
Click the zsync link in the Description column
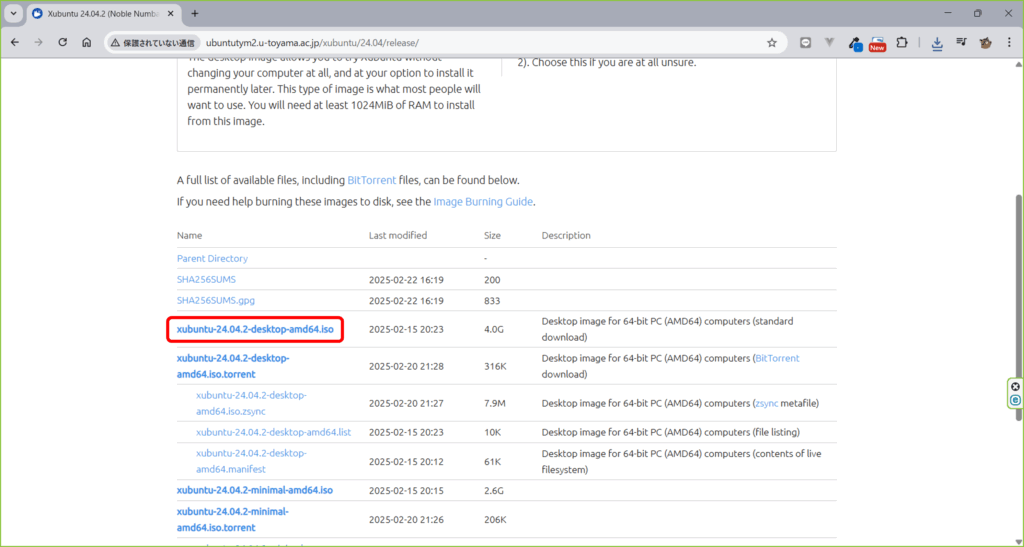(767, 403)
